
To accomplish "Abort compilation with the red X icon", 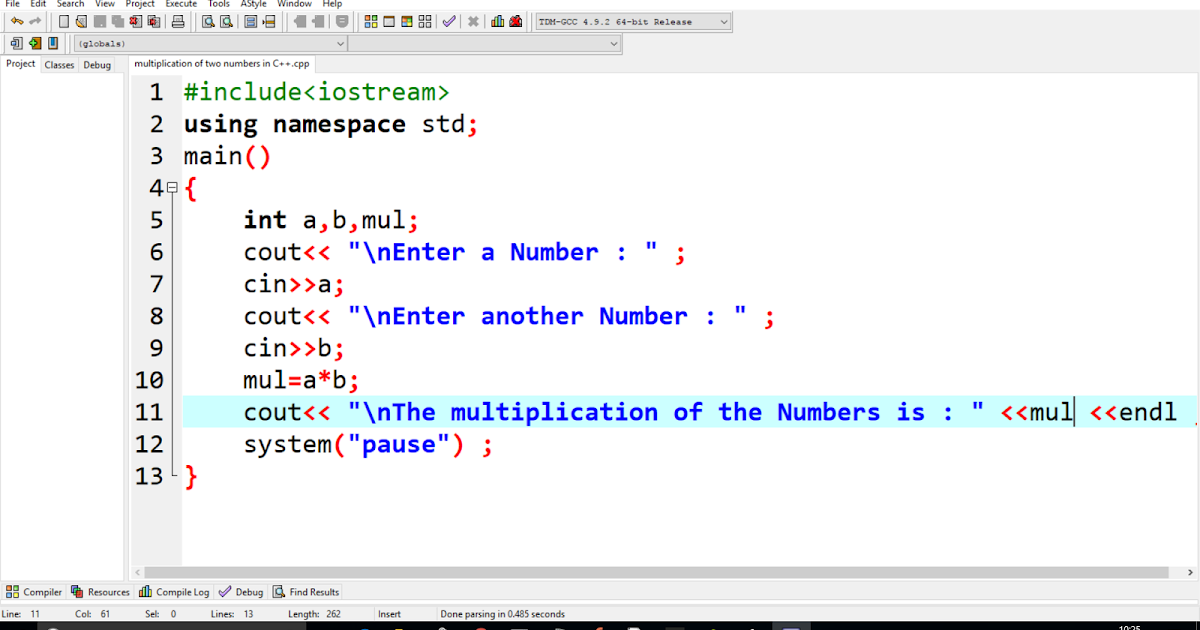I will [x=474, y=21].
